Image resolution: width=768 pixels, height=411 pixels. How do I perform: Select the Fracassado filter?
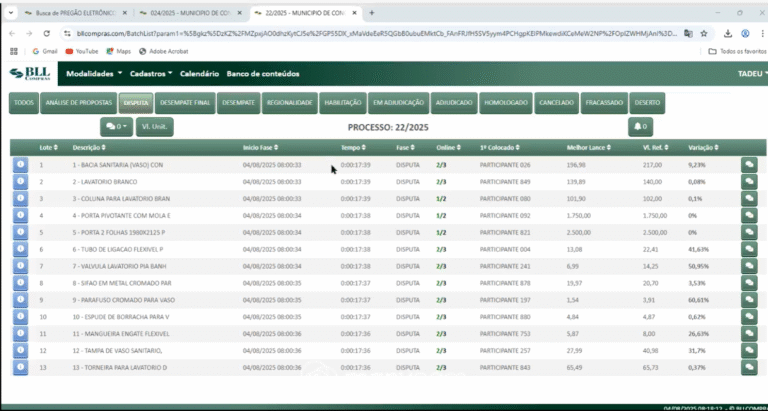pyautogui.click(x=604, y=103)
